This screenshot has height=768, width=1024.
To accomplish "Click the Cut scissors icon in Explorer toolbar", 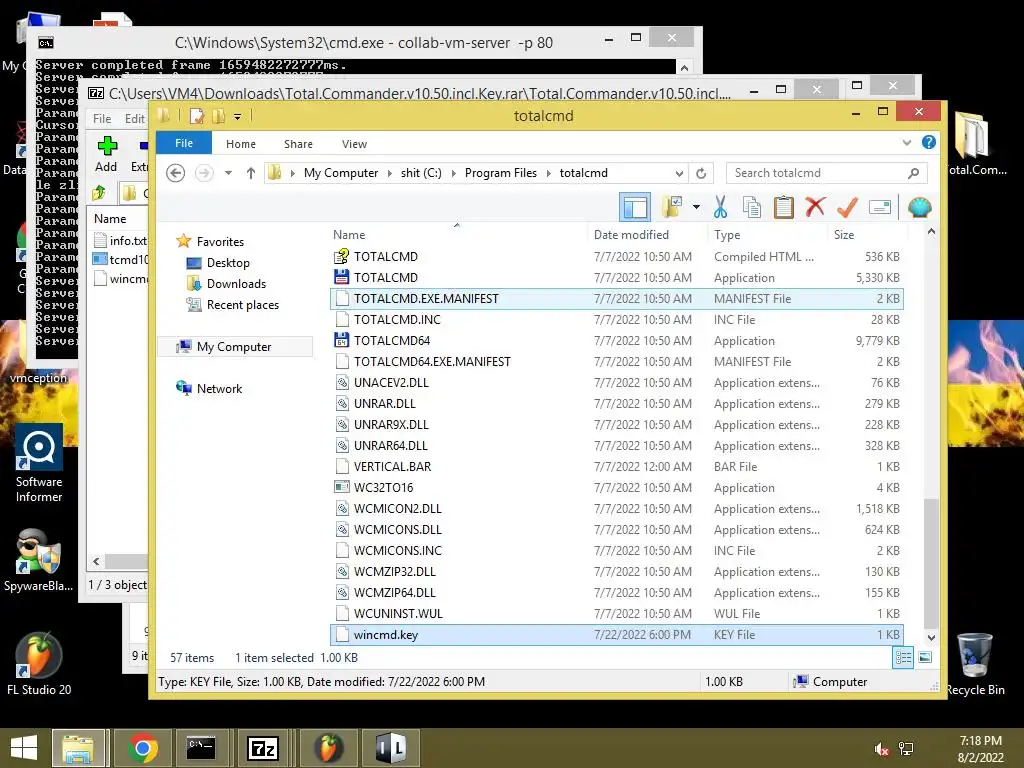I will (x=720, y=207).
